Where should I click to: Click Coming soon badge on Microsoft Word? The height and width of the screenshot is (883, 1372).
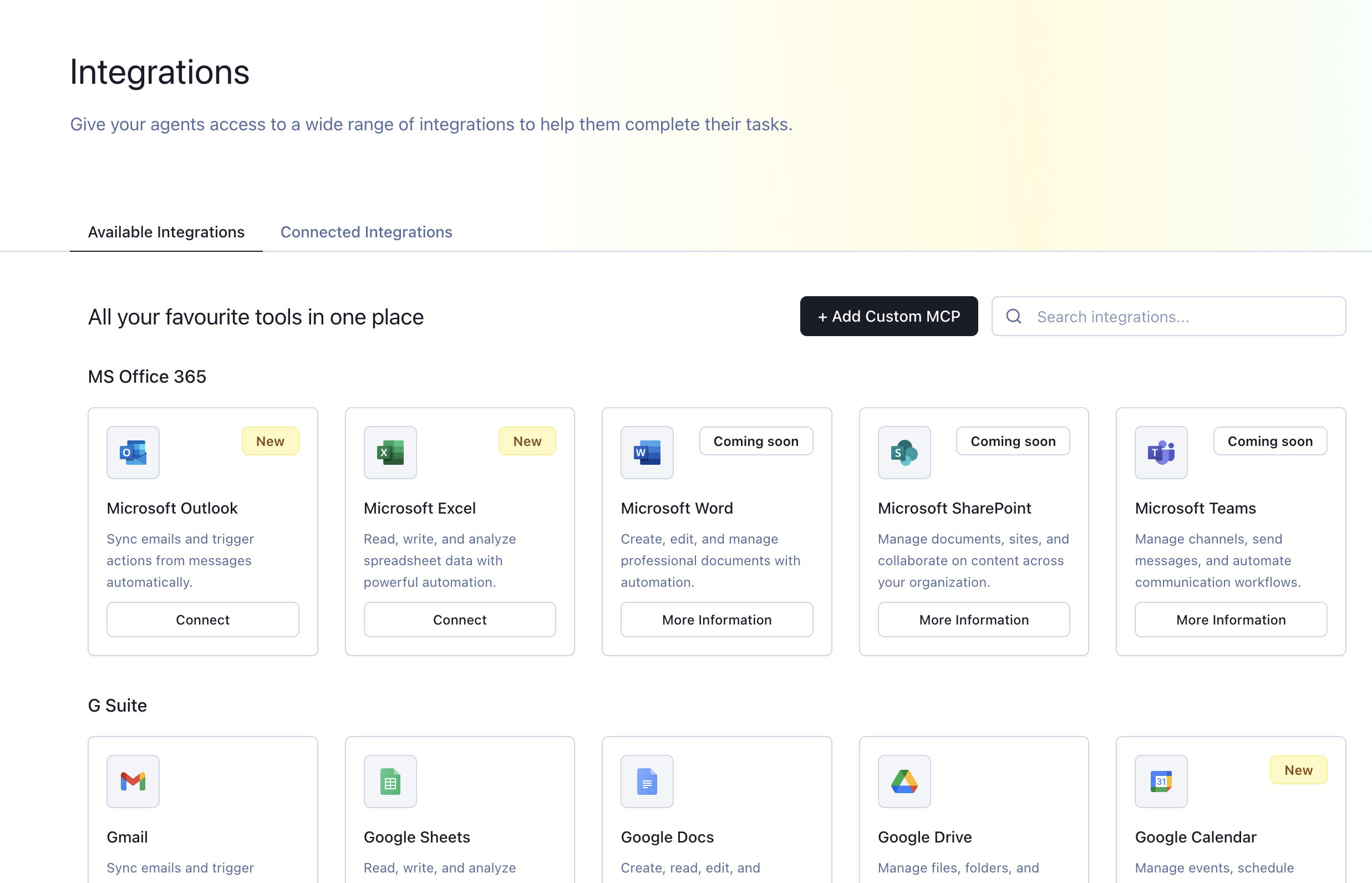tap(756, 441)
